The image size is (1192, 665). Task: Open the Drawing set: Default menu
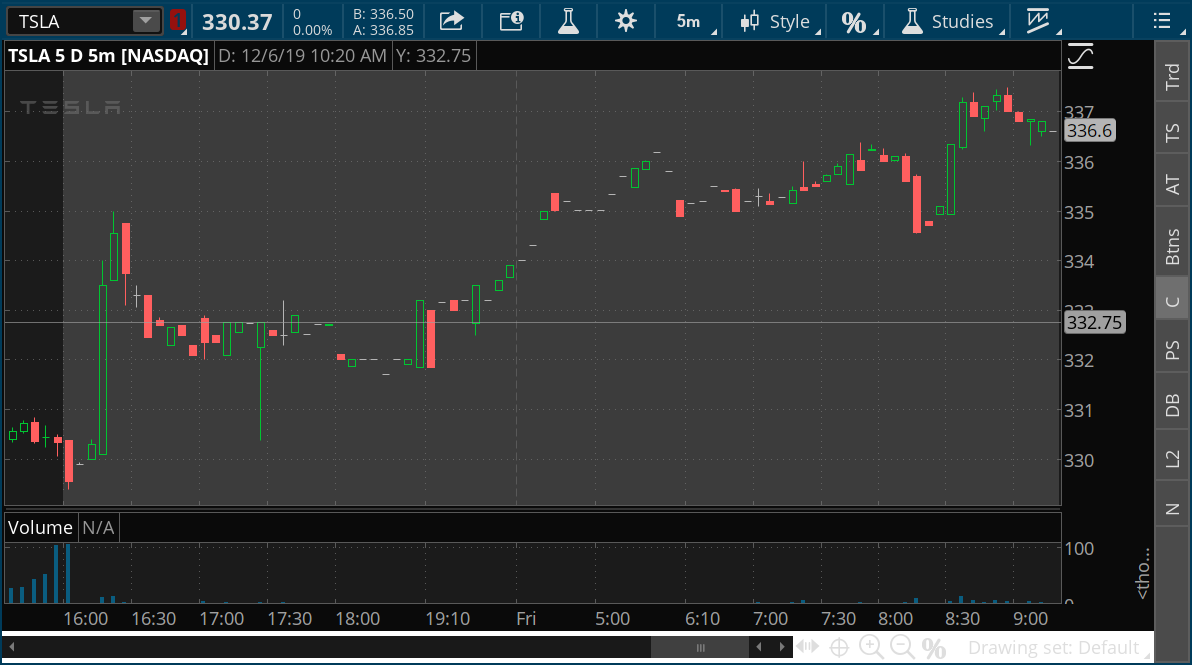(1054, 648)
